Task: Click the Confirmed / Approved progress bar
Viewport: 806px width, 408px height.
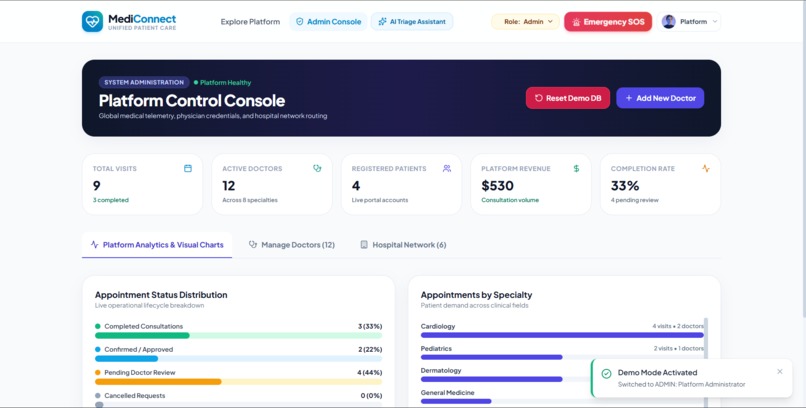Action: click(x=239, y=359)
